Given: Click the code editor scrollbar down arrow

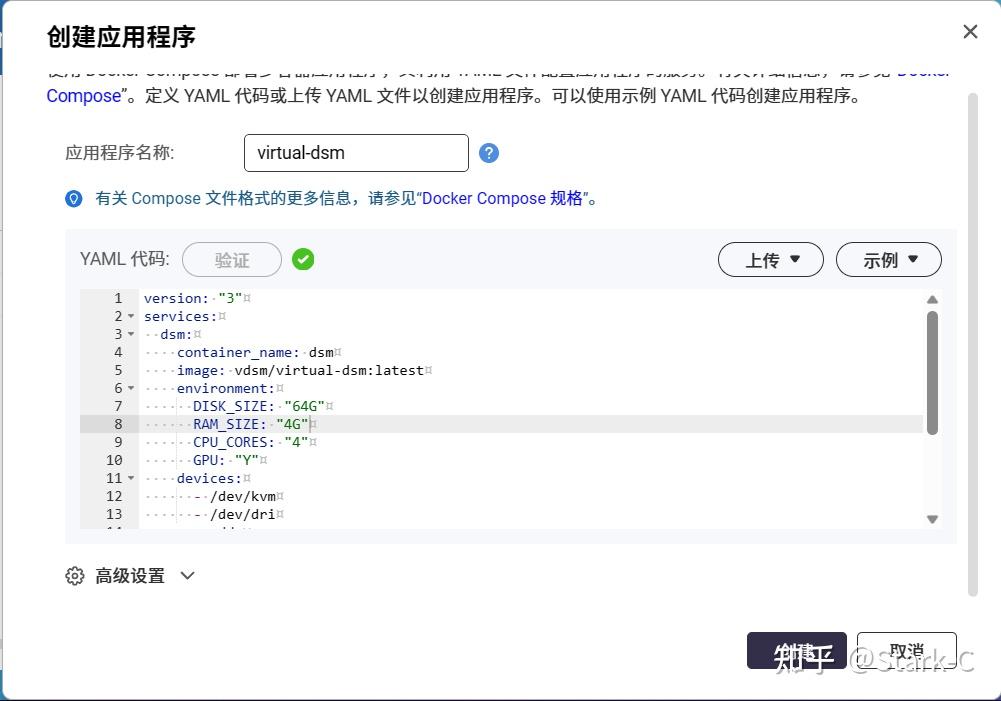Looking at the screenshot, I should [931, 519].
